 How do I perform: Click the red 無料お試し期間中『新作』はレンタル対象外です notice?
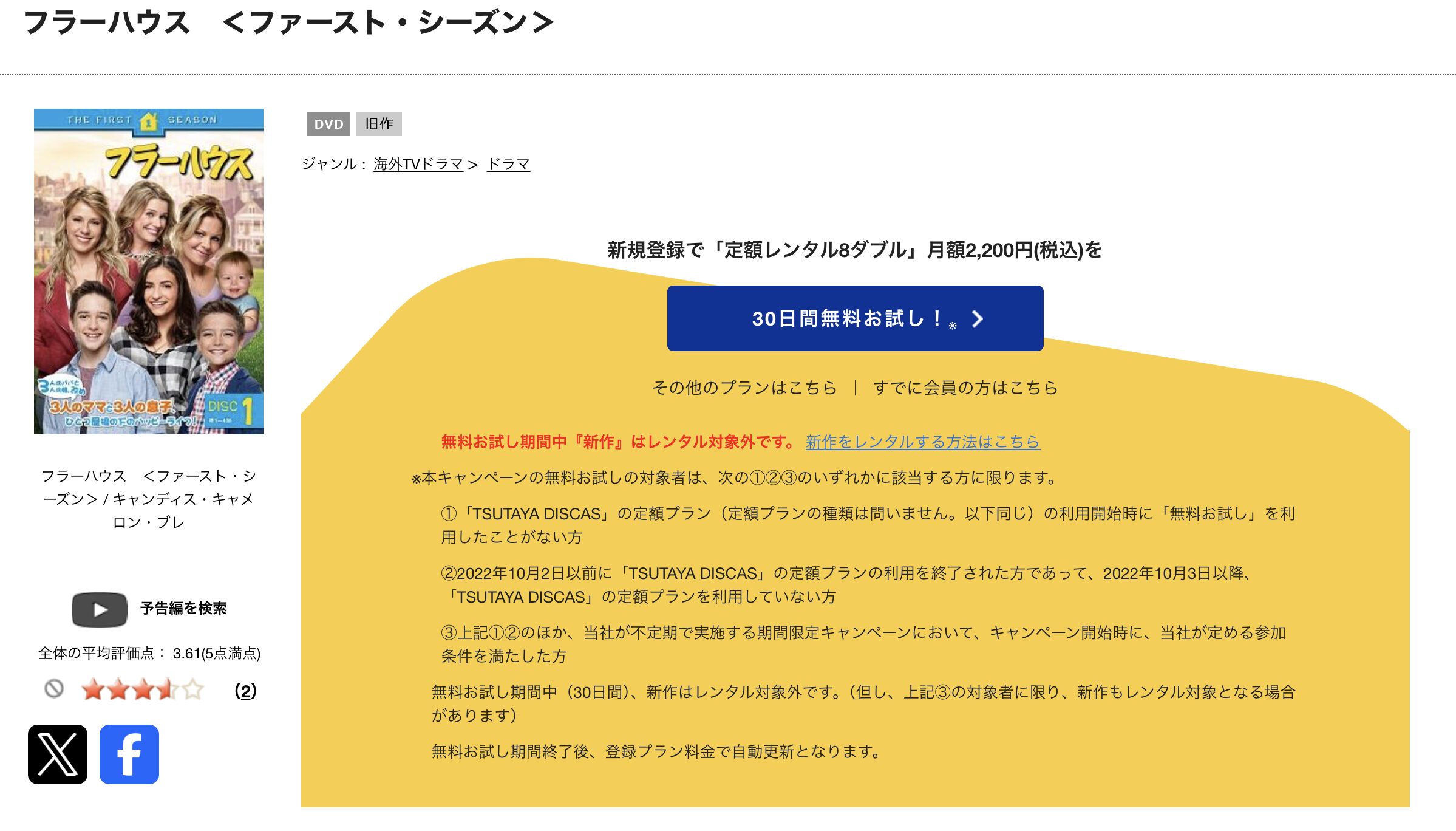coord(618,442)
